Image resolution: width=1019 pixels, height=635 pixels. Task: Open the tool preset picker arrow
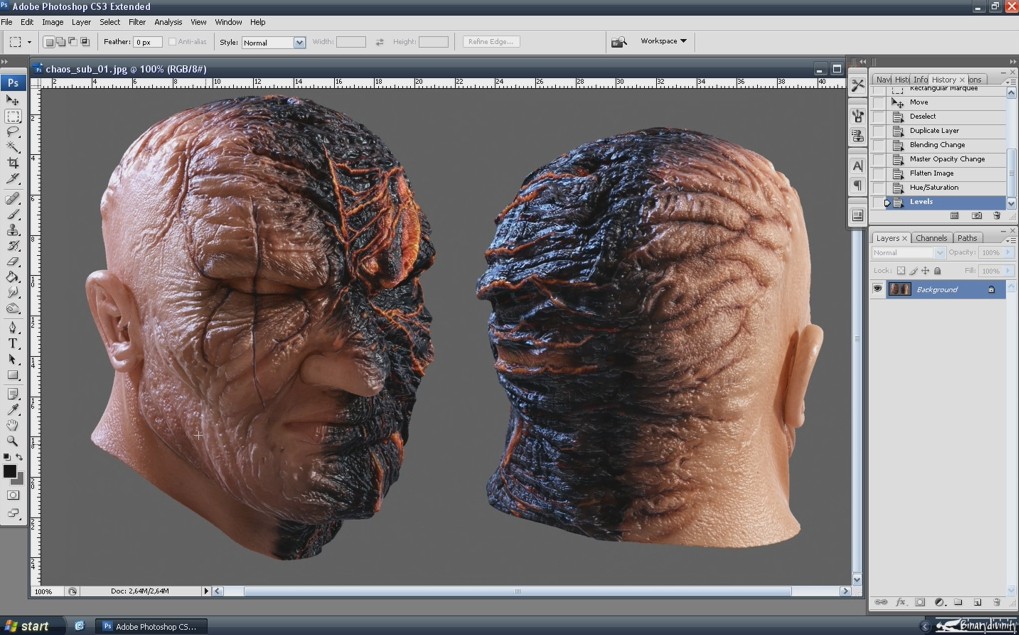[29, 42]
